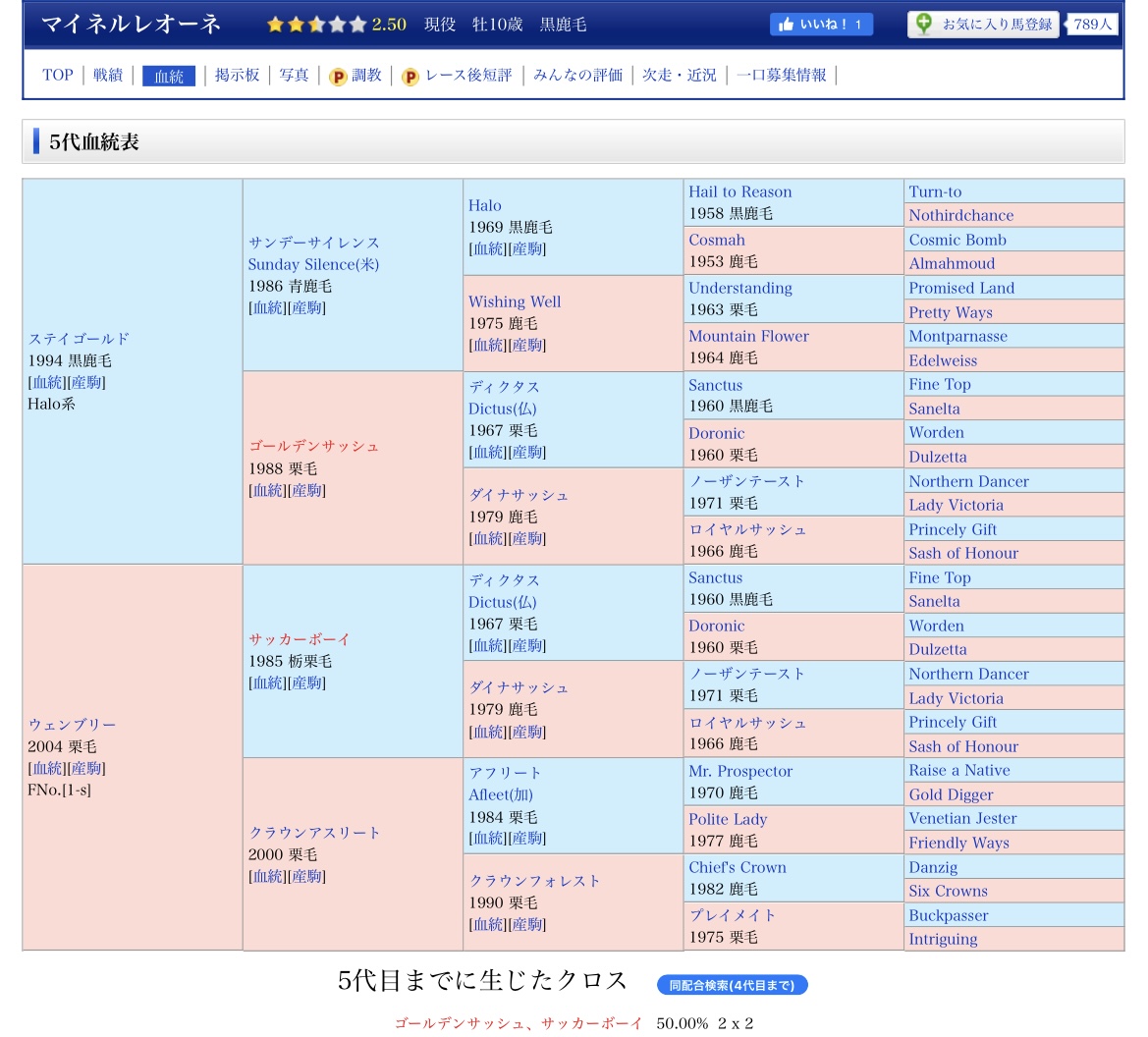Screen dimensions: 1148x1037
Task: Select the みんなの評価 tab
Action: (x=577, y=75)
